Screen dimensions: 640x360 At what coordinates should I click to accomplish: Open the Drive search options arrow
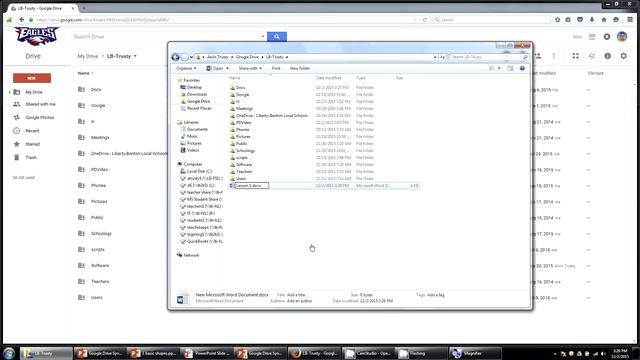coord(263,37)
